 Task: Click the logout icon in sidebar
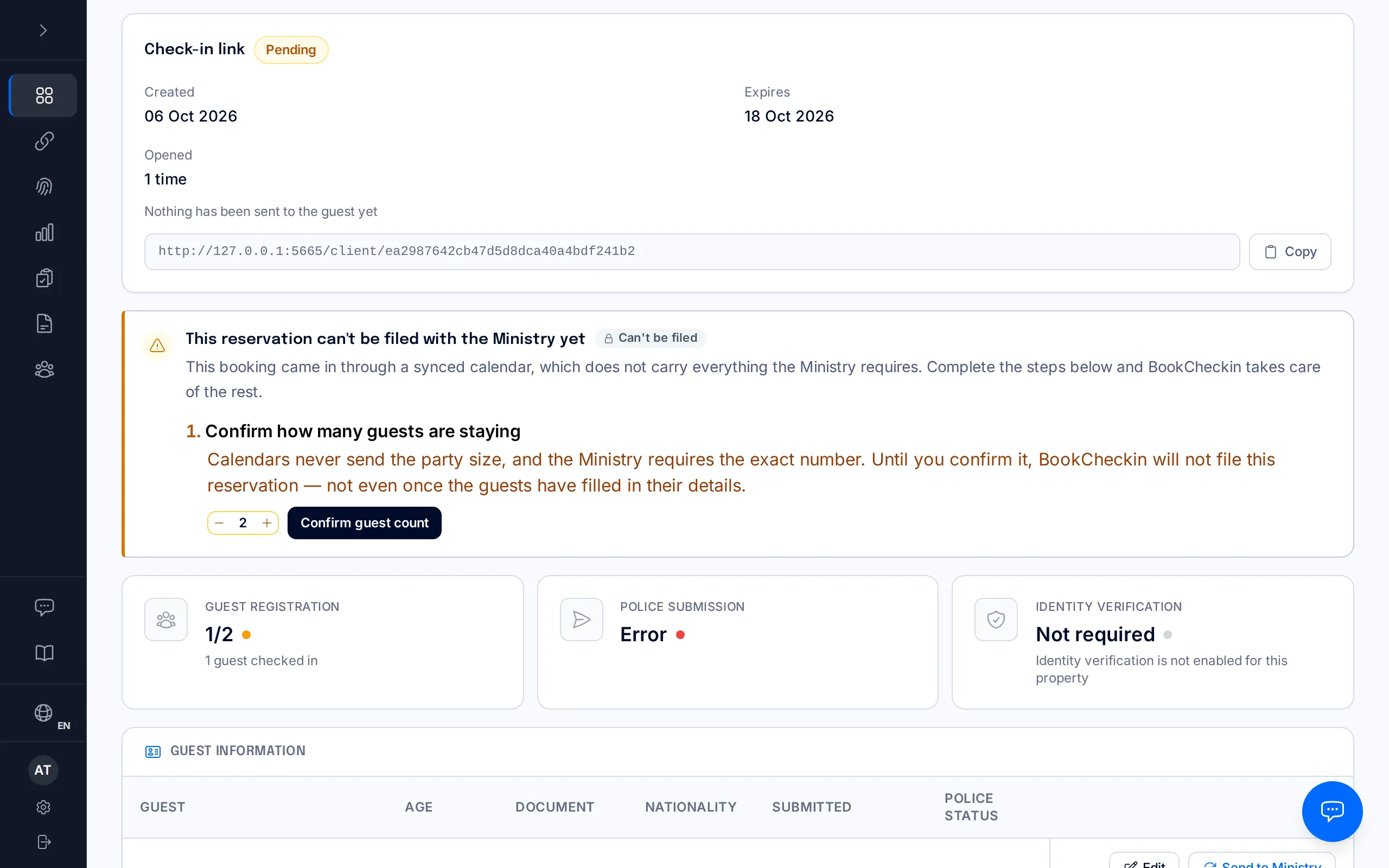pyautogui.click(x=43, y=842)
